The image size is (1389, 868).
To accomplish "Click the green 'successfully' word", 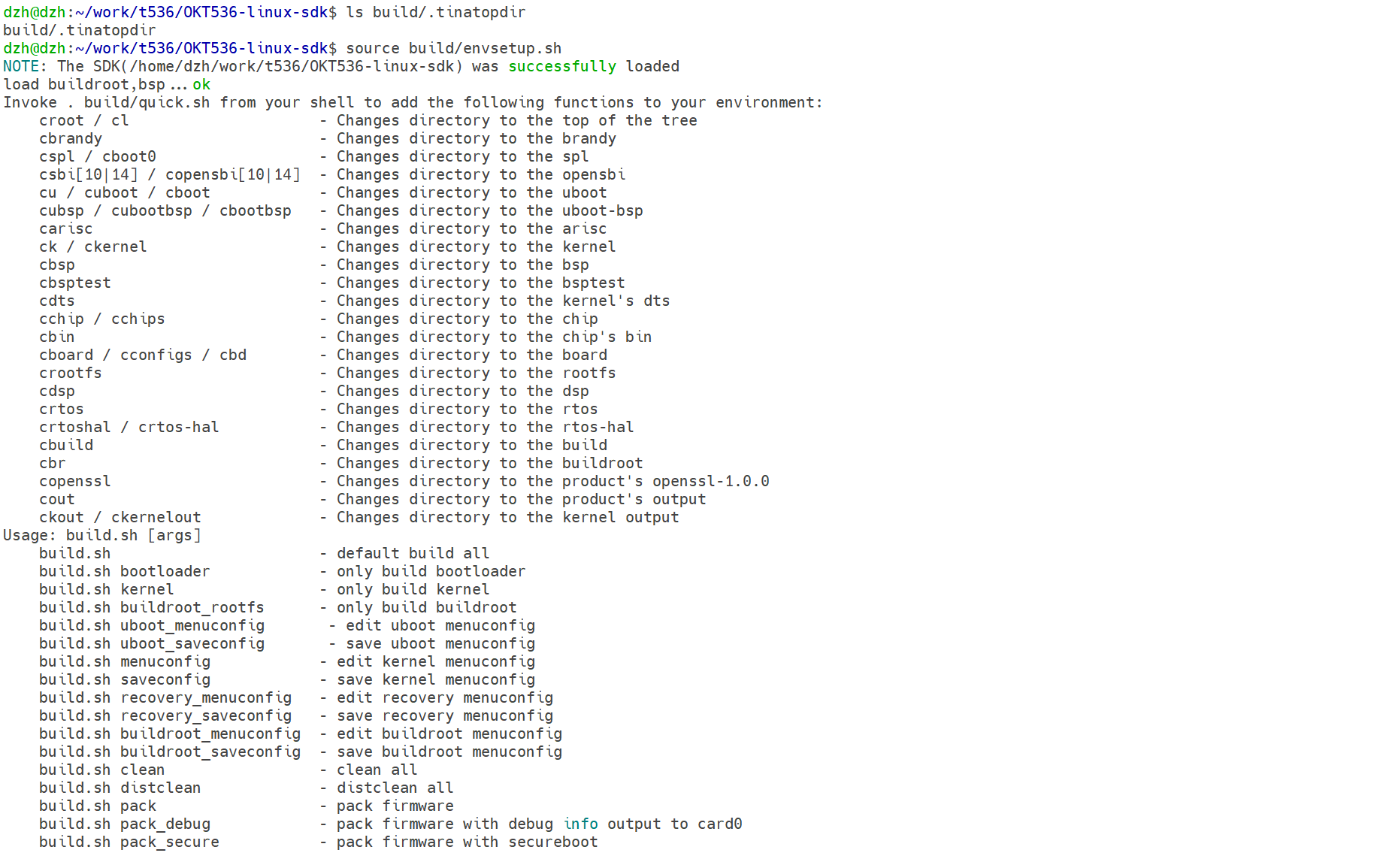I will 561,66.
